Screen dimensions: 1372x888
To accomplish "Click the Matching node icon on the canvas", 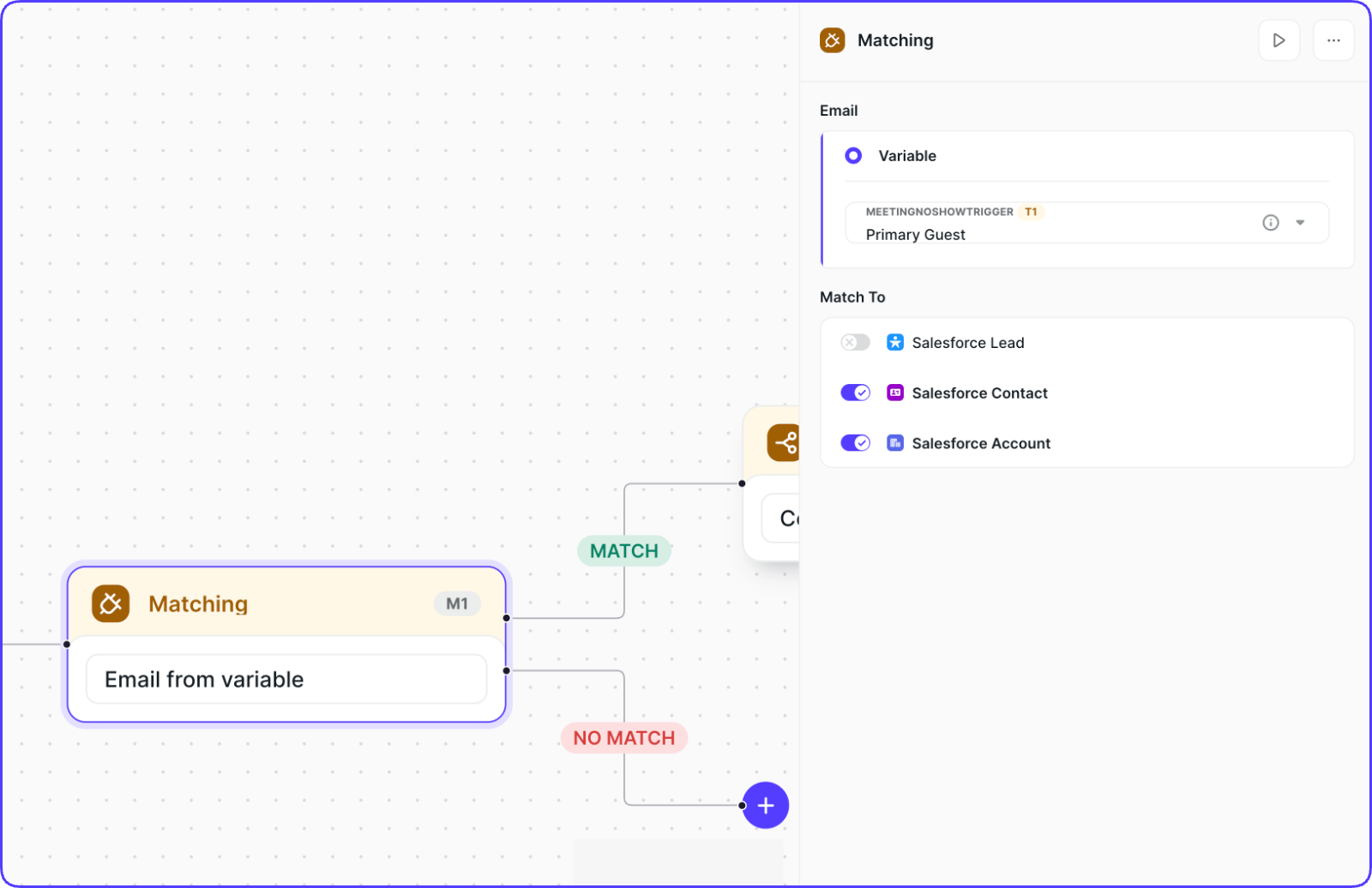I will (111, 603).
